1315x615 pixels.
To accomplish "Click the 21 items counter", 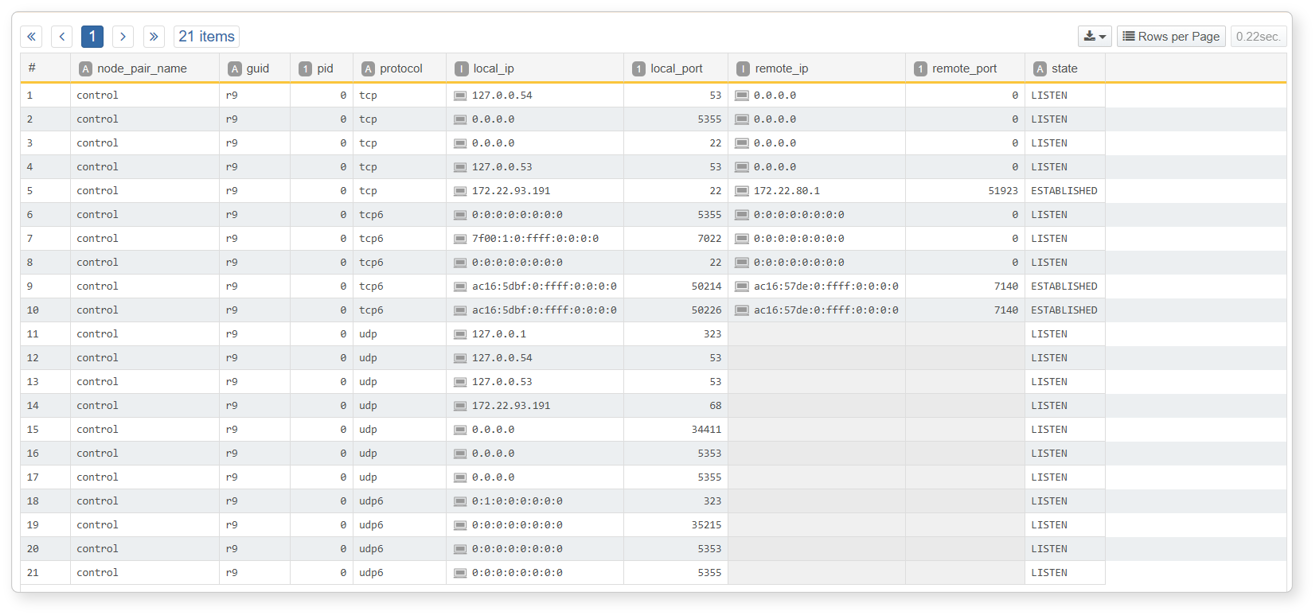I will [207, 37].
